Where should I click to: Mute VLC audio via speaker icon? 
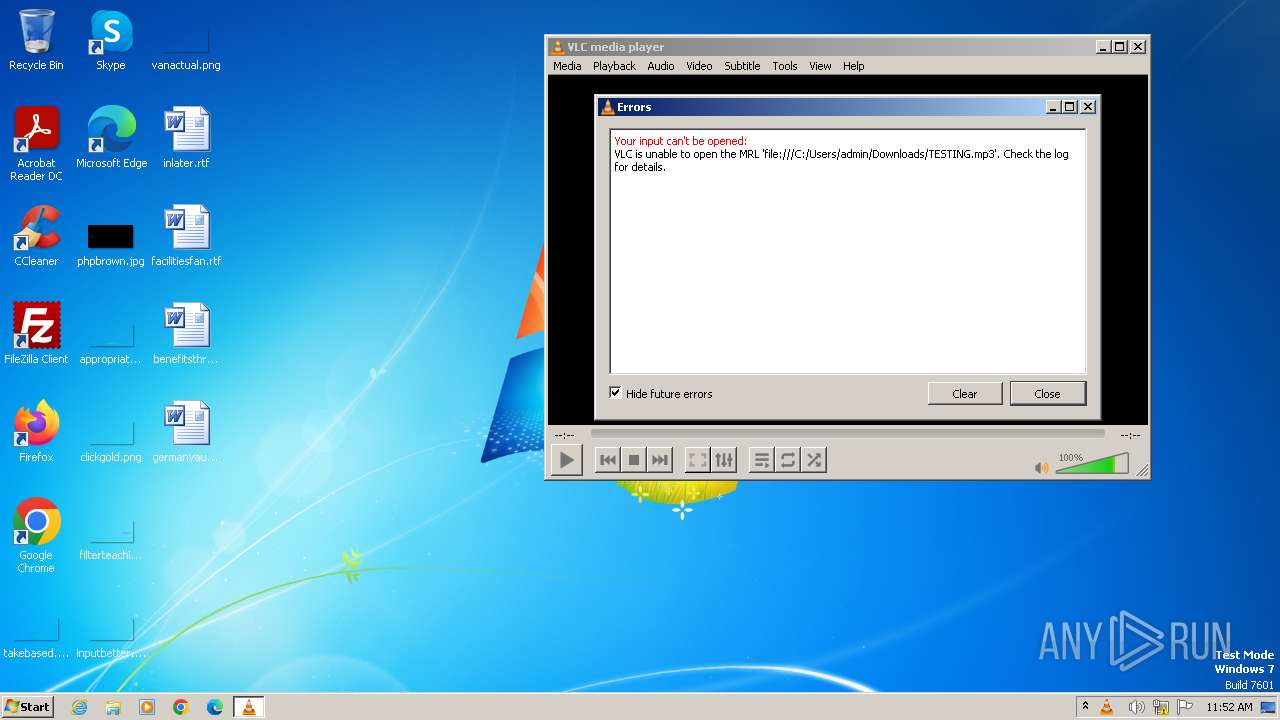1042,467
